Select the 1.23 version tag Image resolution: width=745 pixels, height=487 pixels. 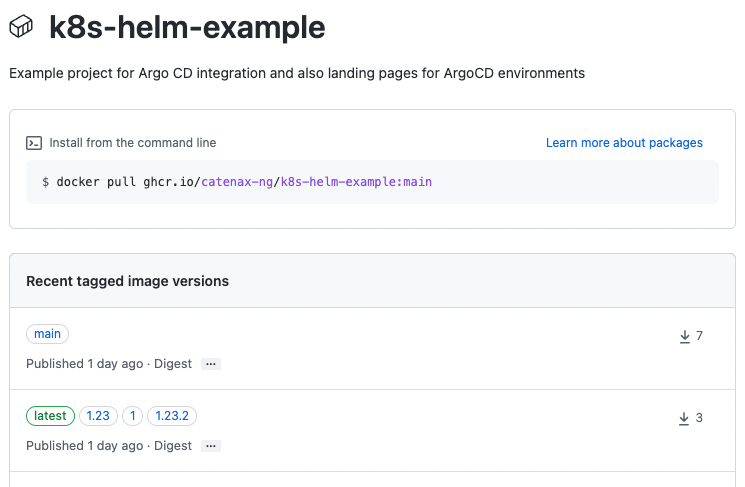click(x=98, y=416)
